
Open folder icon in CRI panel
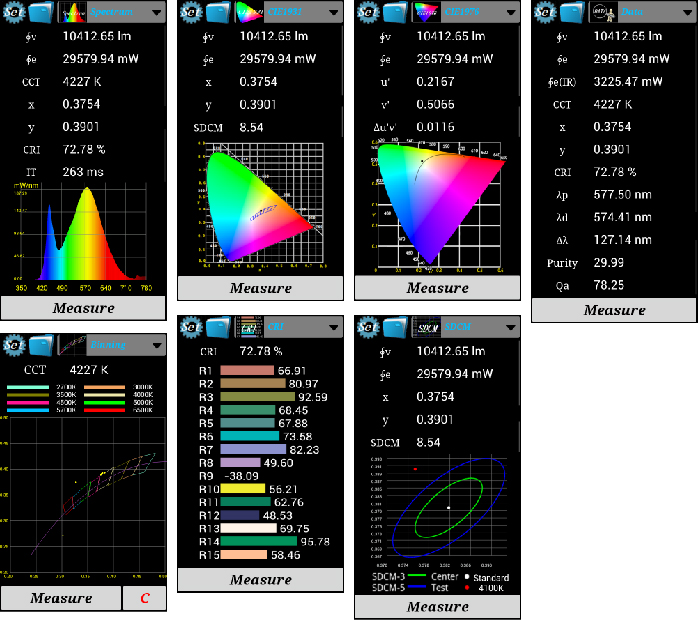[x=218, y=327]
